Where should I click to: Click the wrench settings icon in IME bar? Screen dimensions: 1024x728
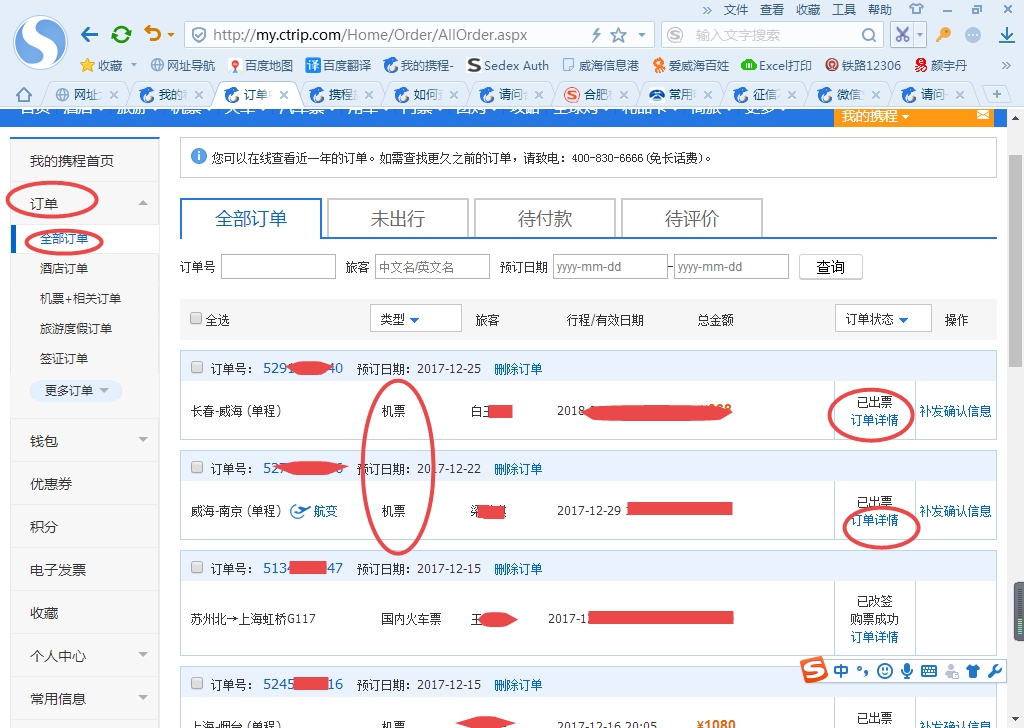tap(995, 671)
